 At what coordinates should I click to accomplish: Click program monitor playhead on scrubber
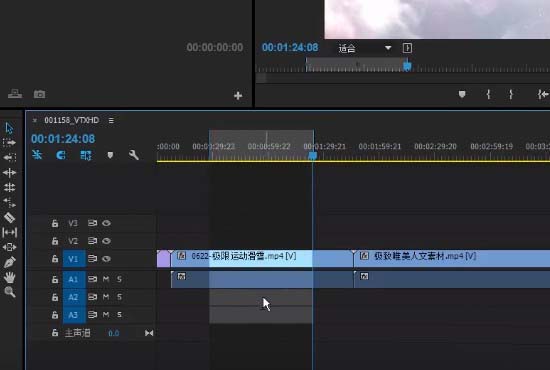407,66
